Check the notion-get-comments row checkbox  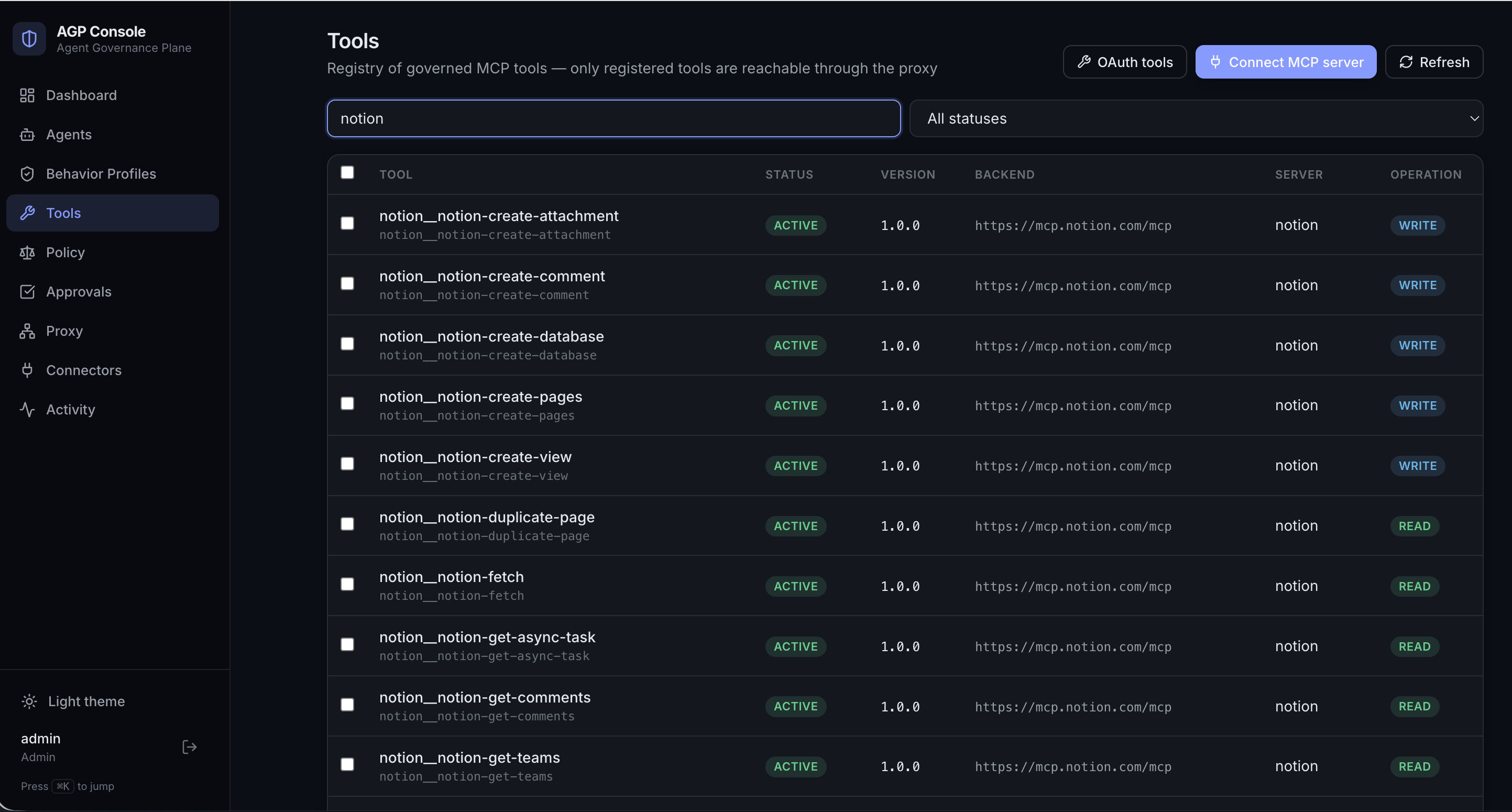[x=347, y=705]
